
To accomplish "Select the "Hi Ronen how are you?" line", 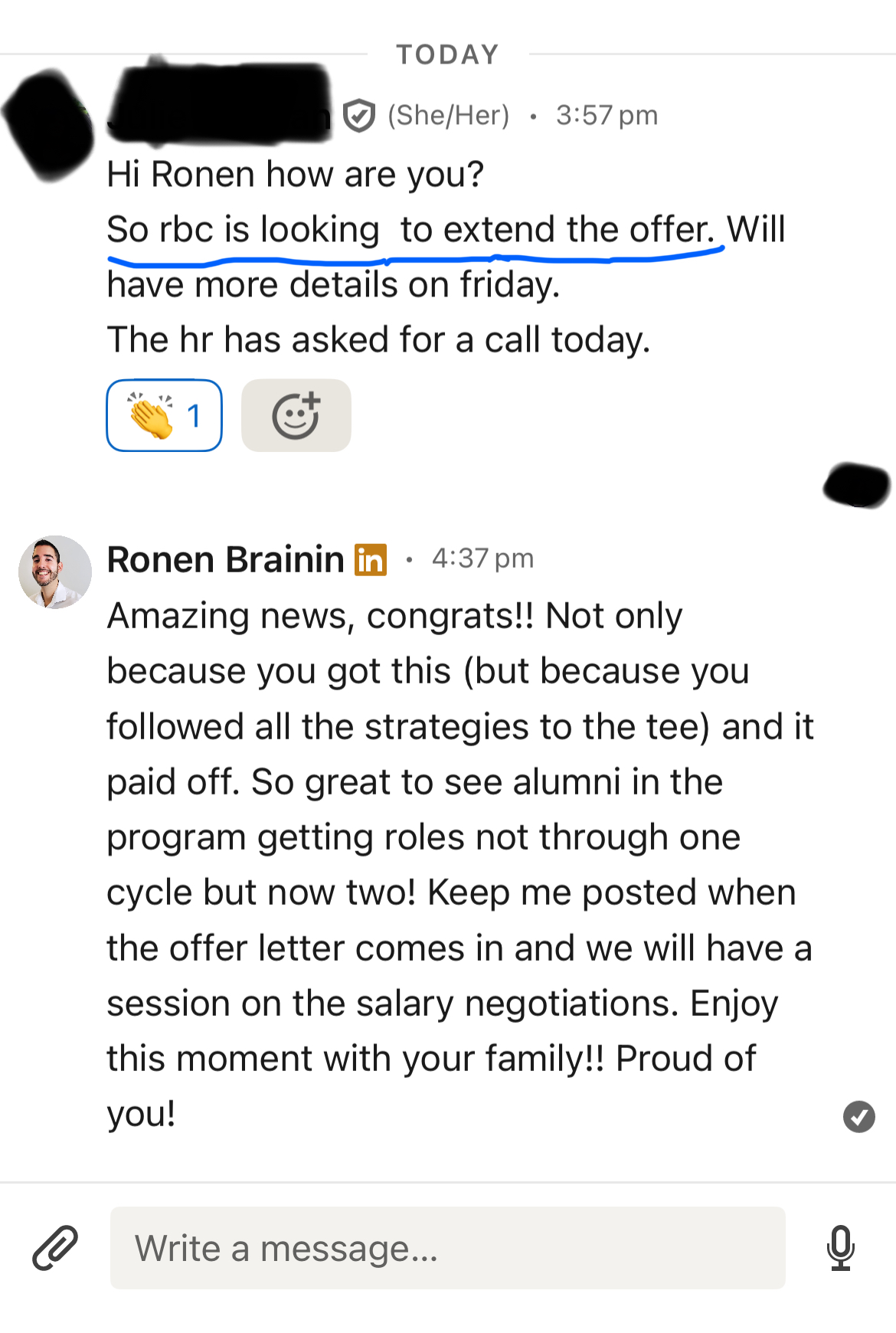I will [x=295, y=175].
